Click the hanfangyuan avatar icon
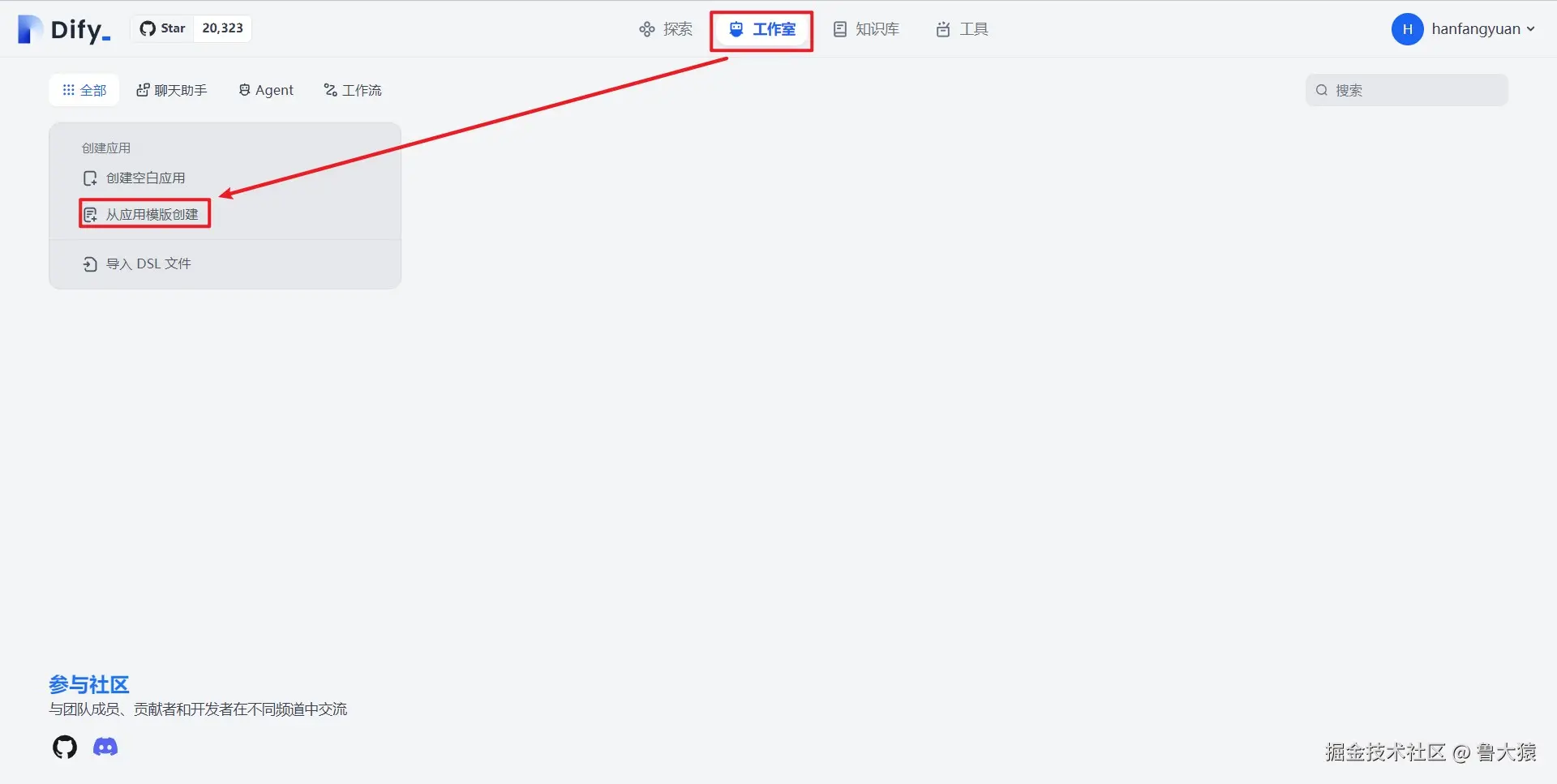Viewport: 1557px width, 784px height. click(1407, 29)
